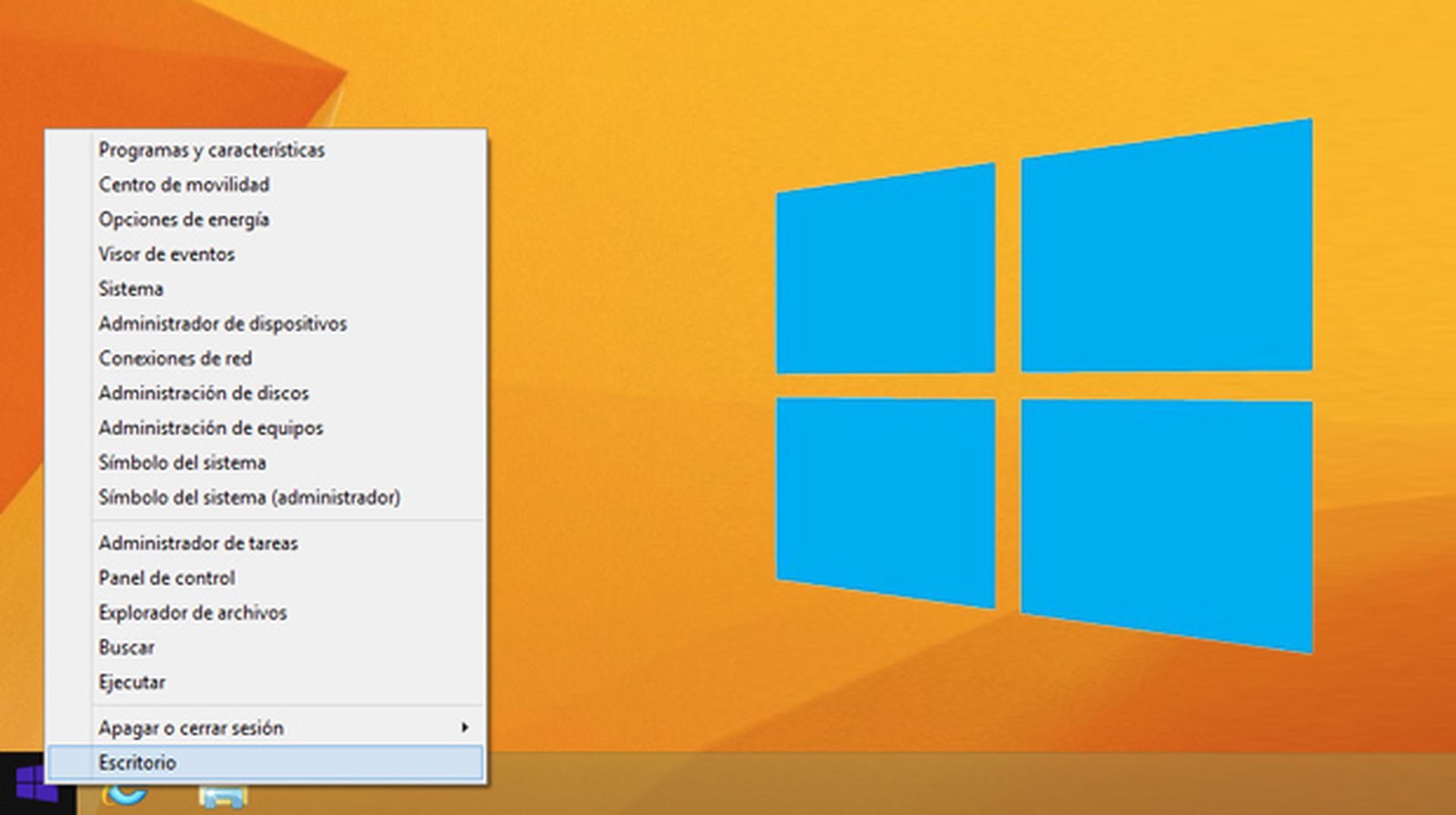Screen dimensions: 1456x815
Task: Launch Administrador de dispositivos
Action: pos(223,324)
